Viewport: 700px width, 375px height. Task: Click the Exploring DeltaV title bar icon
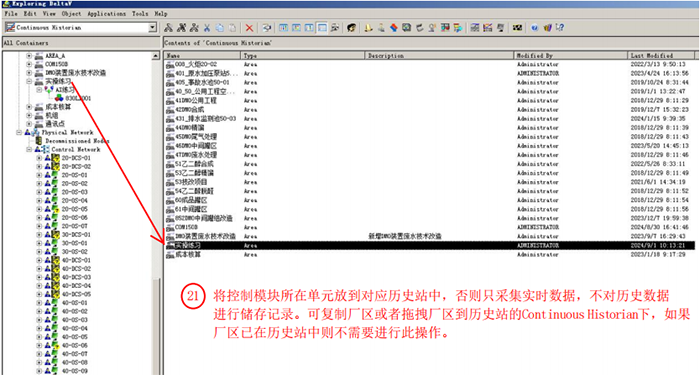pos(5,4)
